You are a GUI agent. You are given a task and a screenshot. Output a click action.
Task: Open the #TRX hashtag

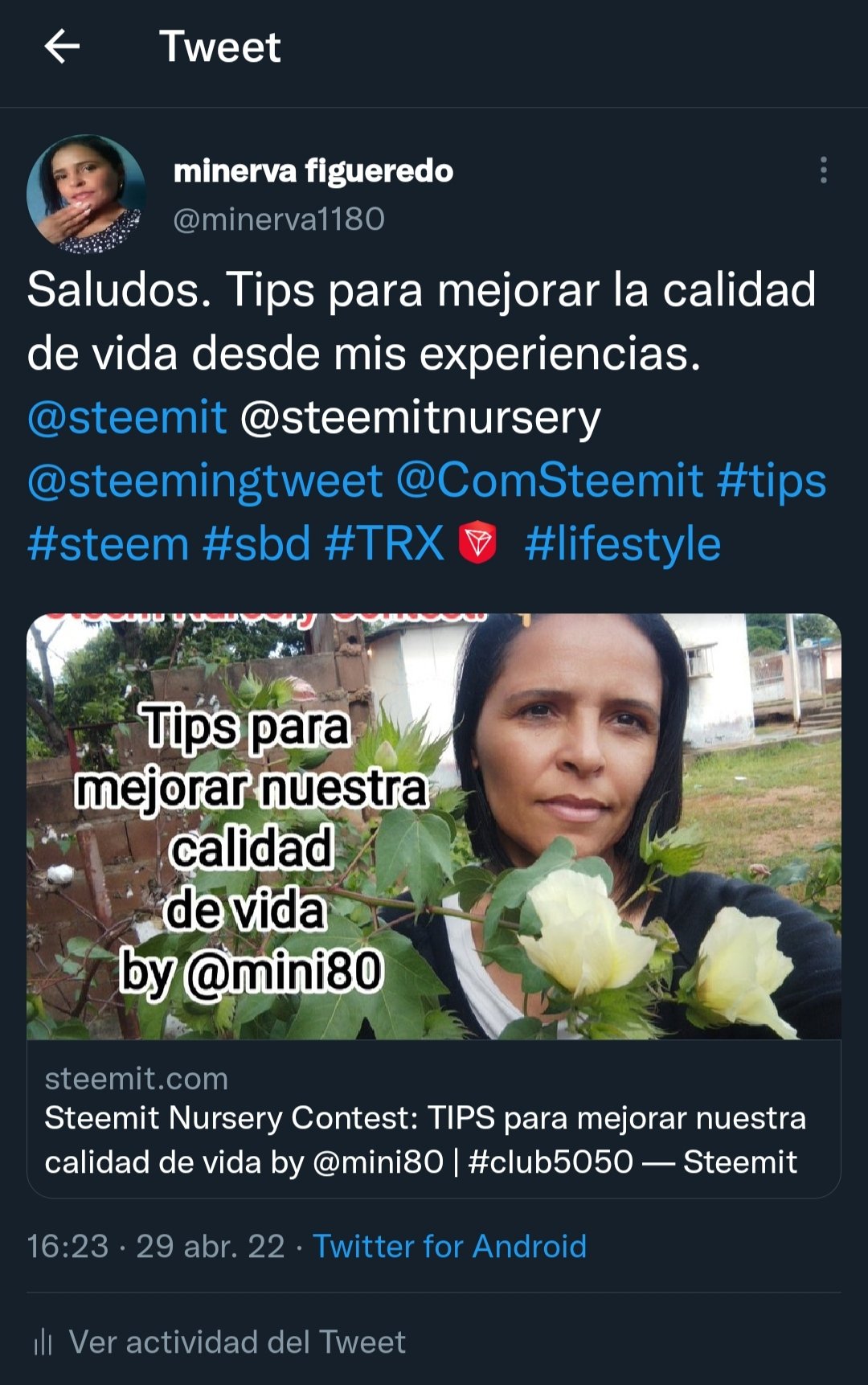[384, 543]
